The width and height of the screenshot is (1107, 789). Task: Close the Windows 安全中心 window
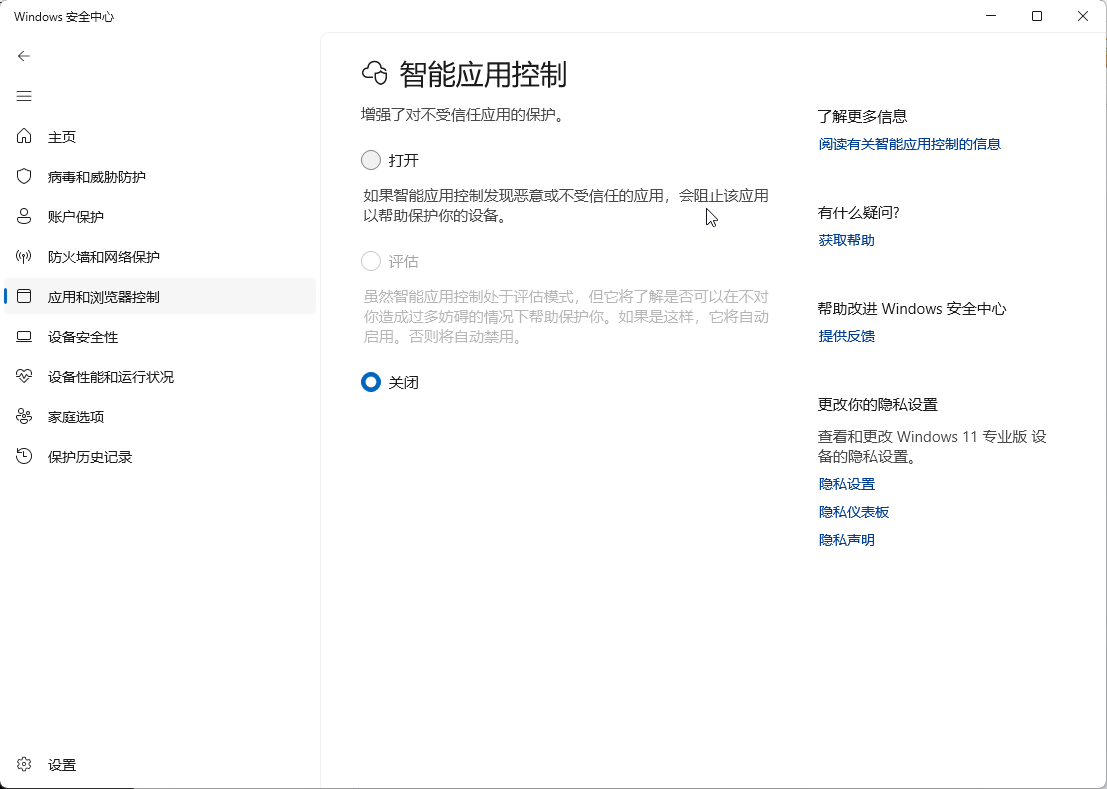coord(1083,16)
